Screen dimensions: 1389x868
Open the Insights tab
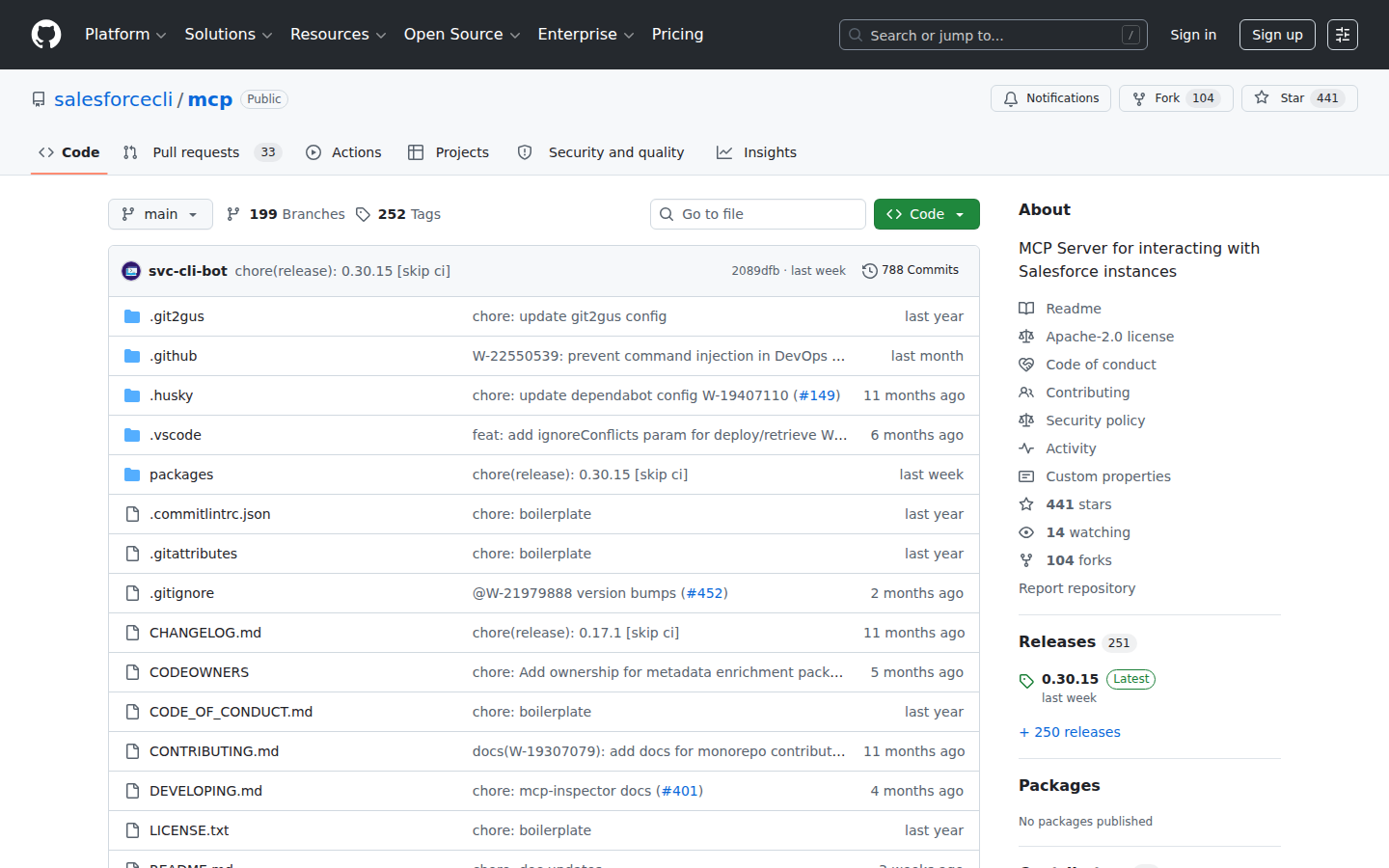756,152
